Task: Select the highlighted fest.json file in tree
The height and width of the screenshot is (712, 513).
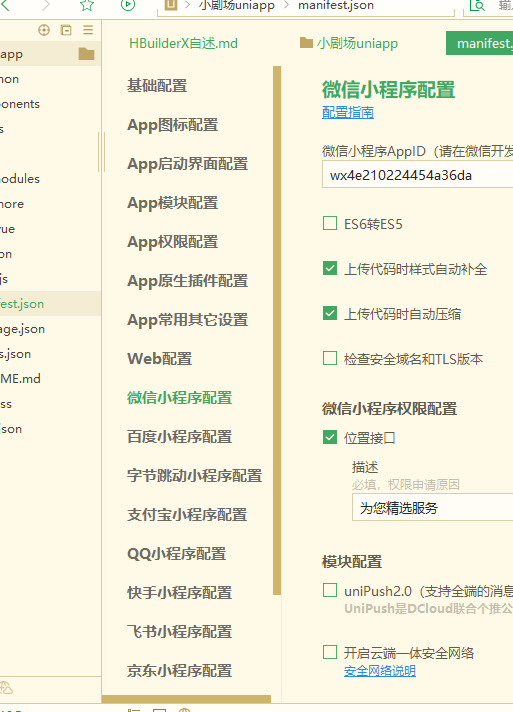Action: point(50,304)
